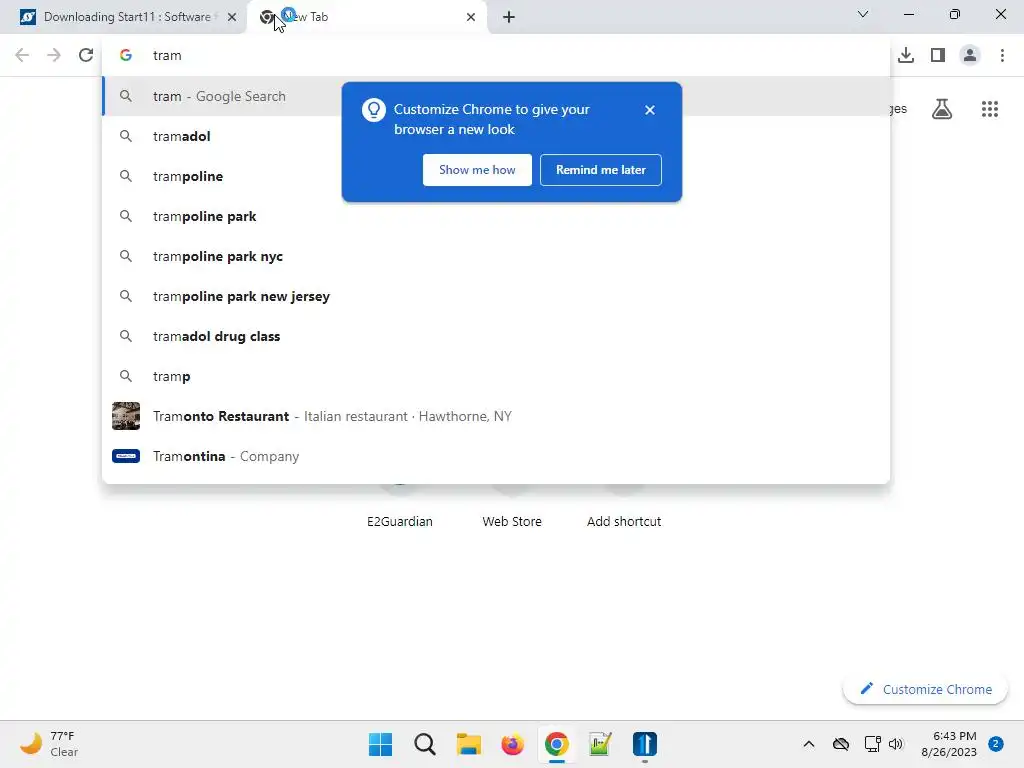Toggle the Chrome side panel icon
Screen dimensions: 1024x768
pos(938,56)
